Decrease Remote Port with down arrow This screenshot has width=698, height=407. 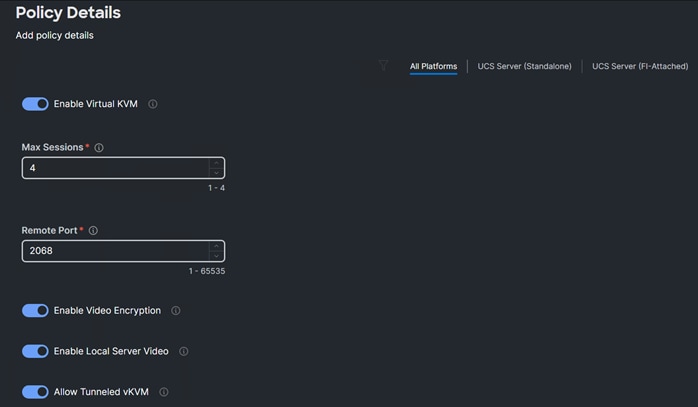(x=216, y=256)
